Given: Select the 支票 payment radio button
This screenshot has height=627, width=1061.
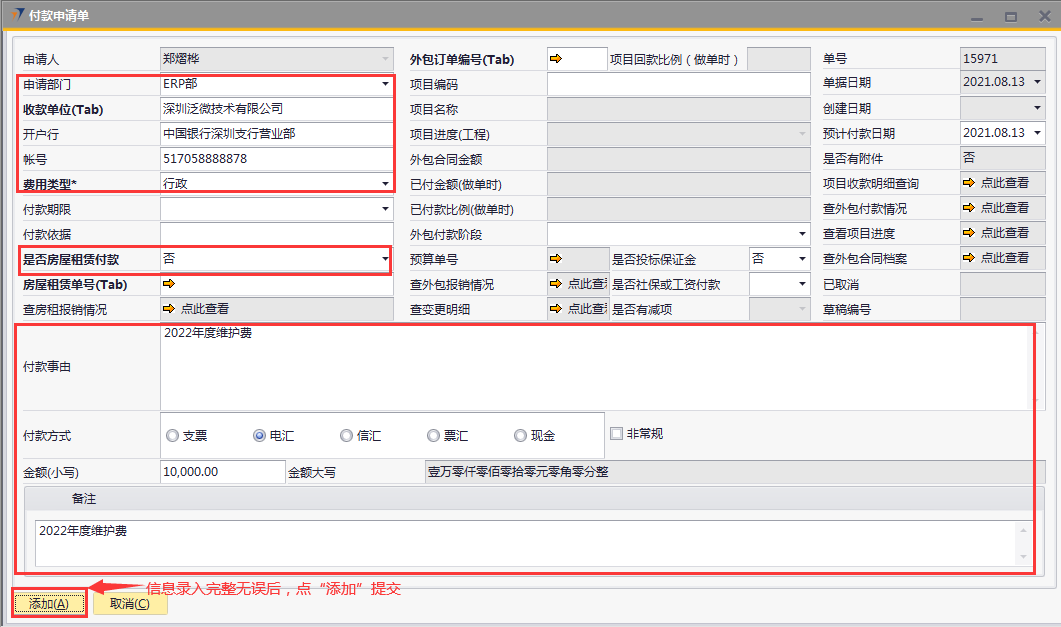Looking at the screenshot, I should pyautogui.click(x=173, y=436).
